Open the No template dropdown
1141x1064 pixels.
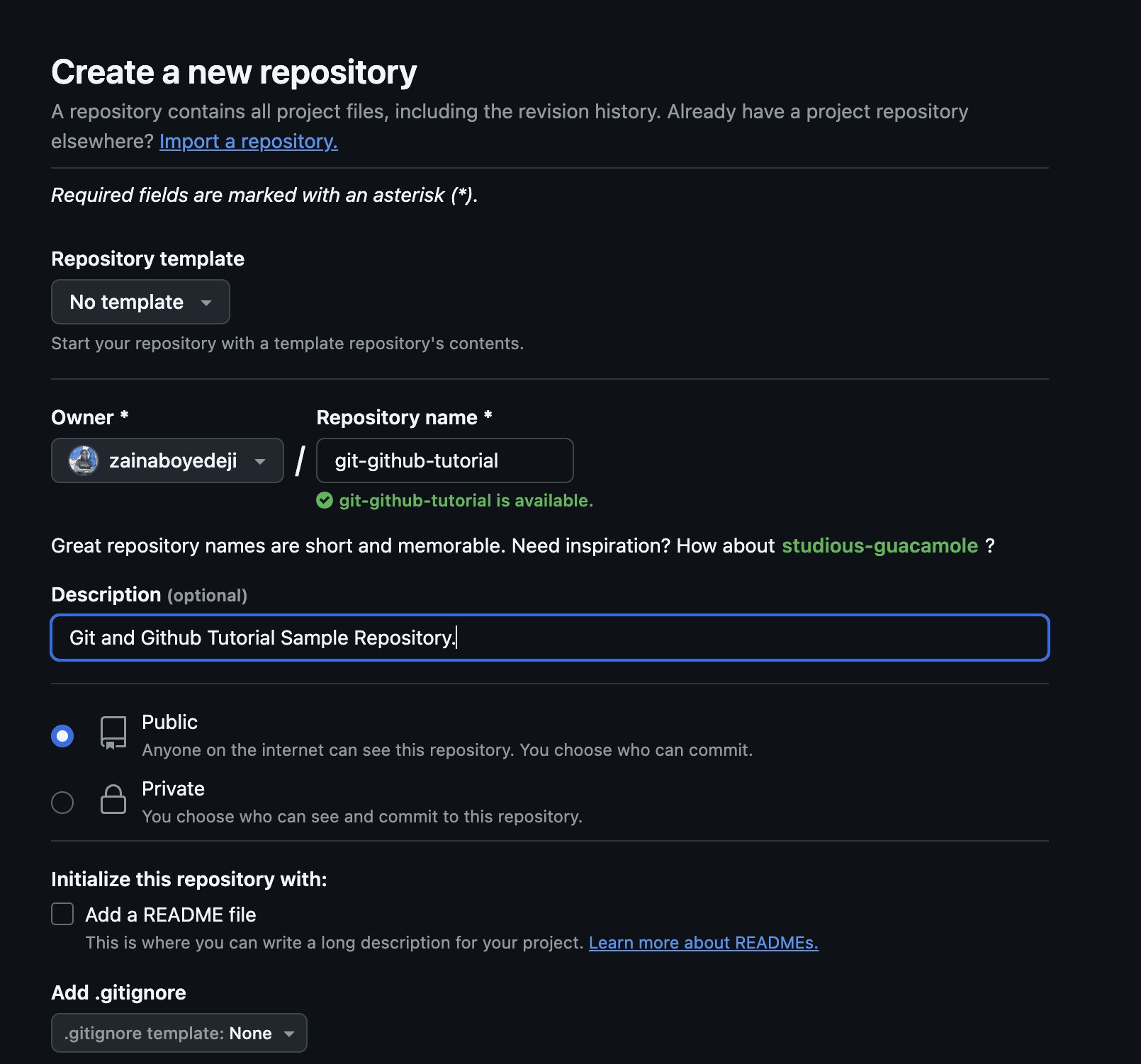point(140,302)
